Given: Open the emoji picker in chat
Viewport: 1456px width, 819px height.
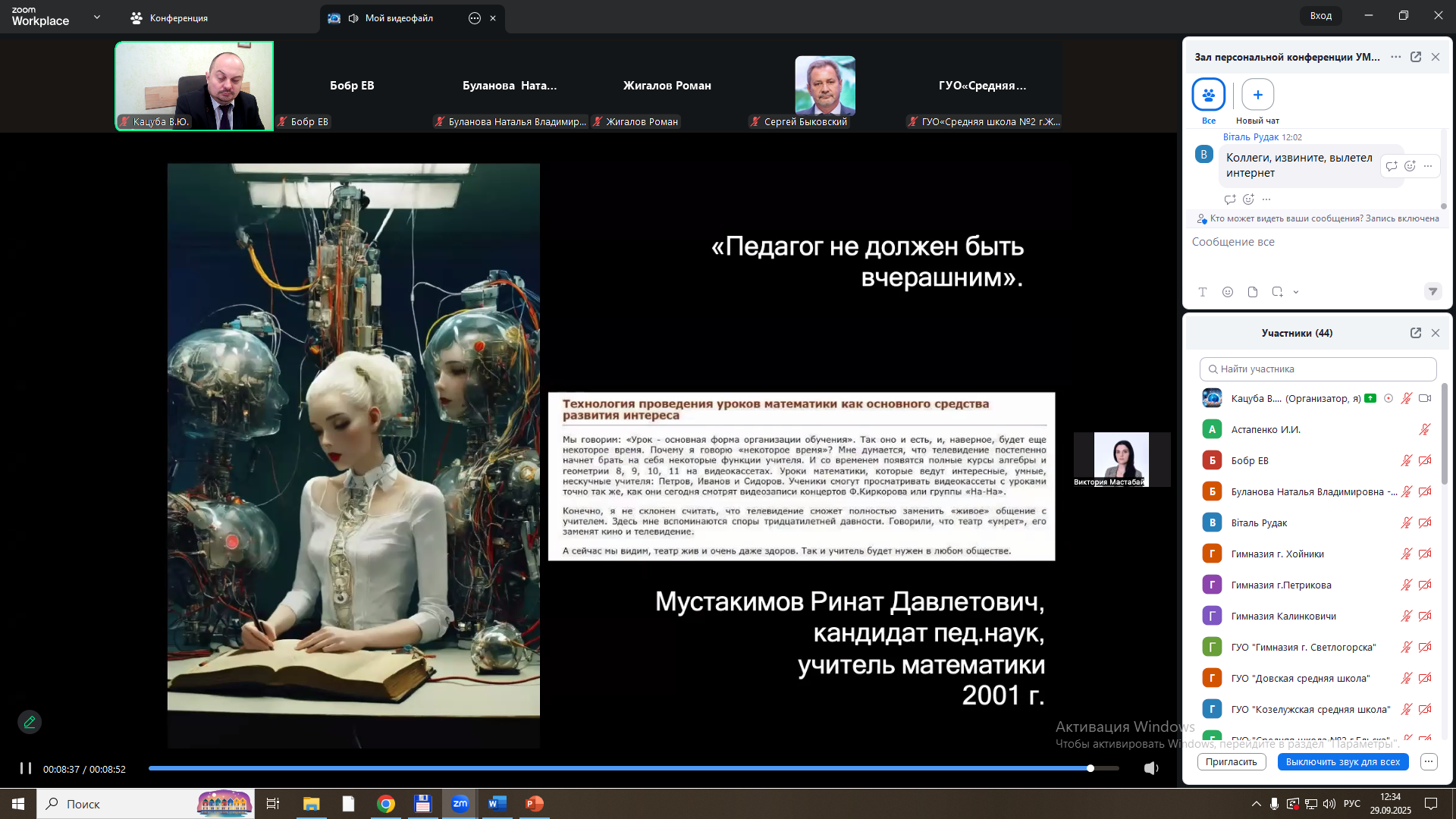Looking at the screenshot, I should [x=1228, y=292].
